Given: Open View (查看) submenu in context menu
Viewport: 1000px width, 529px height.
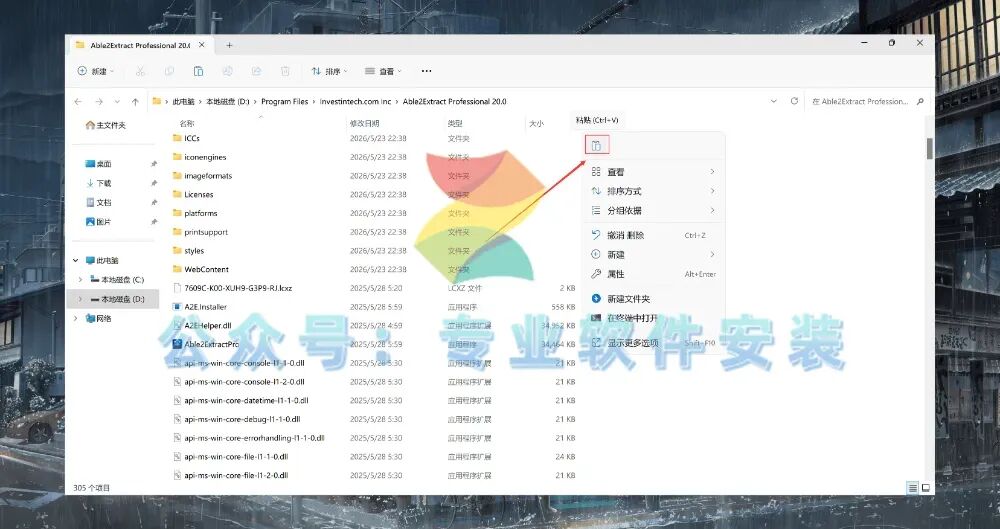Looking at the screenshot, I should [653, 172].
